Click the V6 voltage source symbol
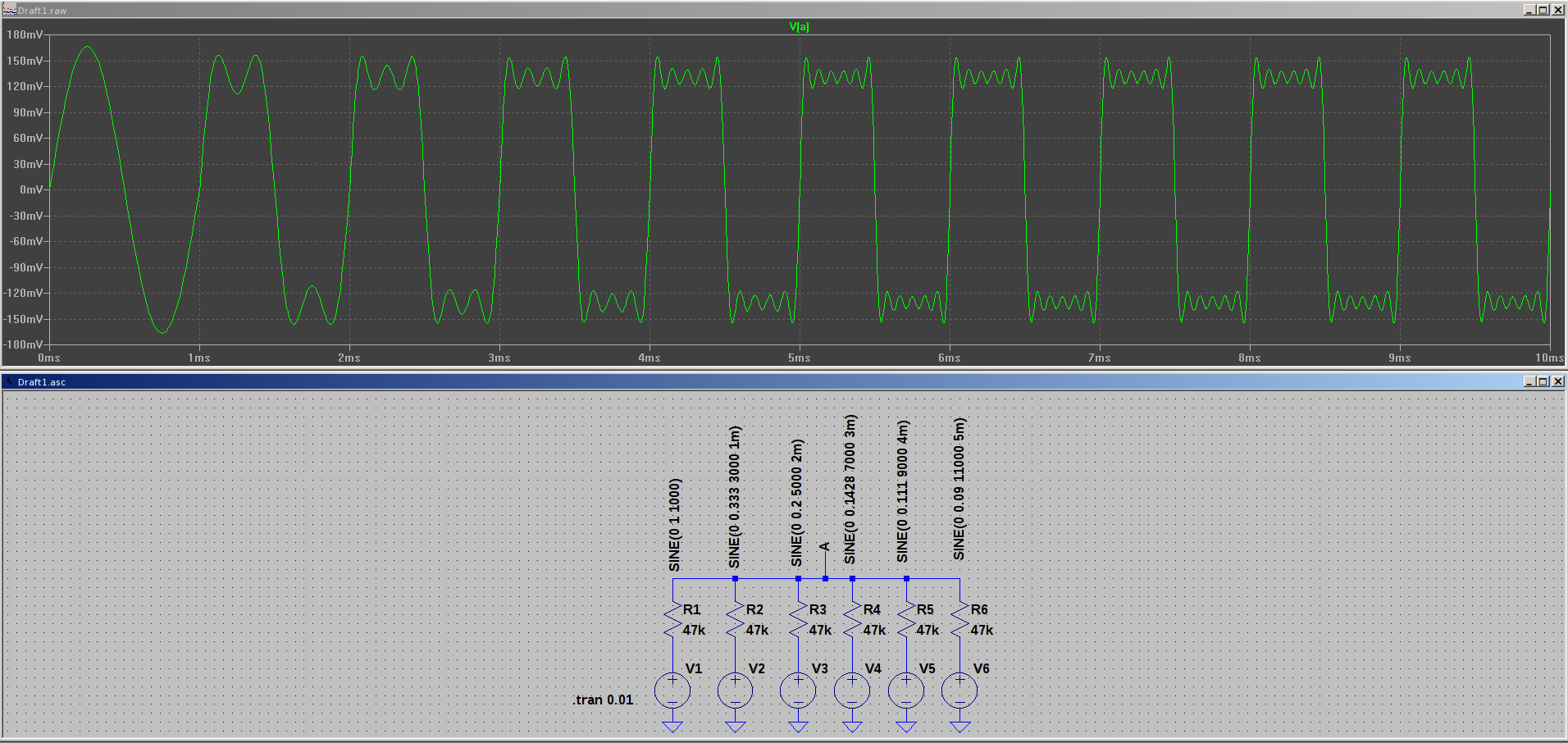Viewport: 1568px width, 743px height. [x=959, y=691]
